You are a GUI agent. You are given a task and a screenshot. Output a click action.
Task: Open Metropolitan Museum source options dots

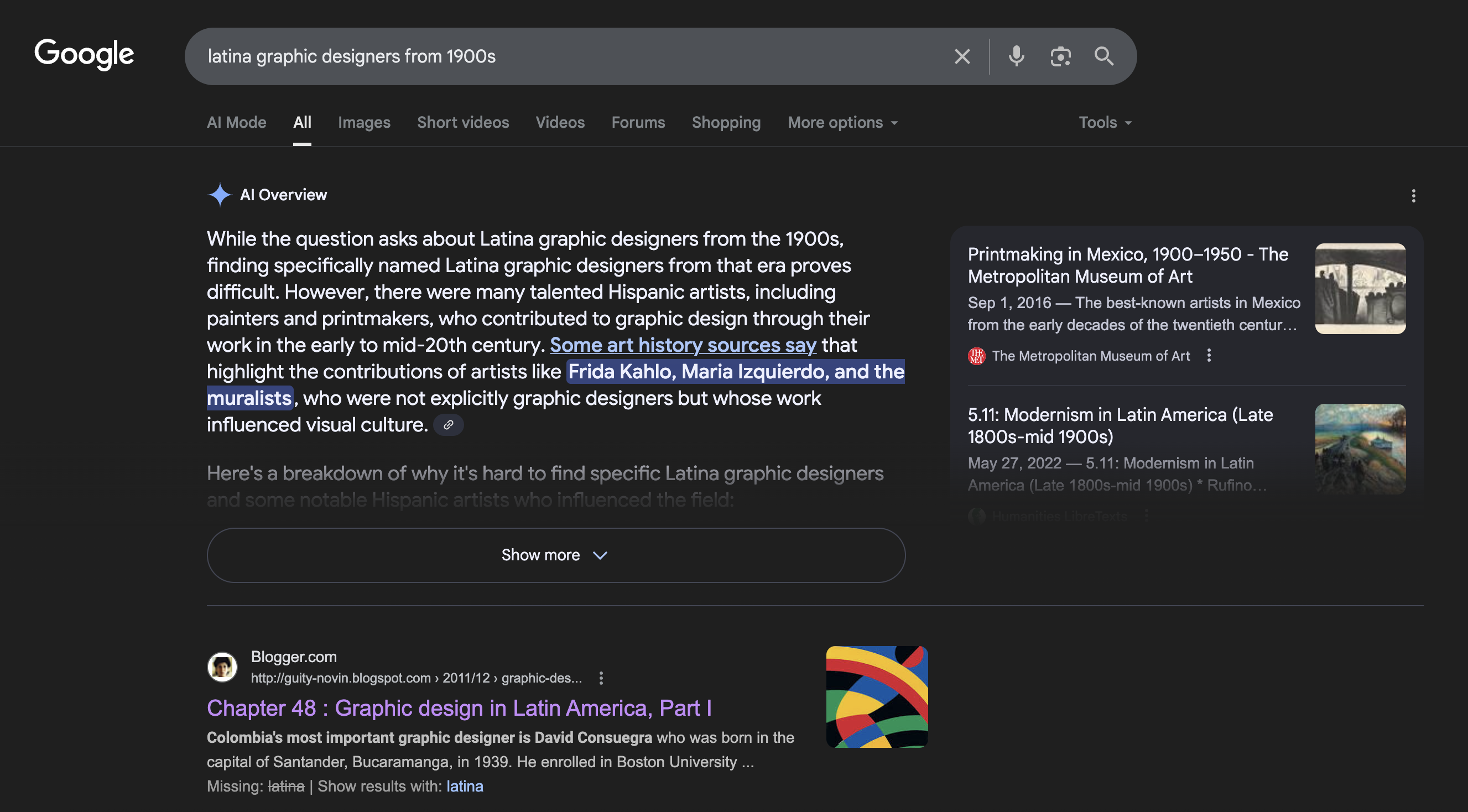(1209, 356)
